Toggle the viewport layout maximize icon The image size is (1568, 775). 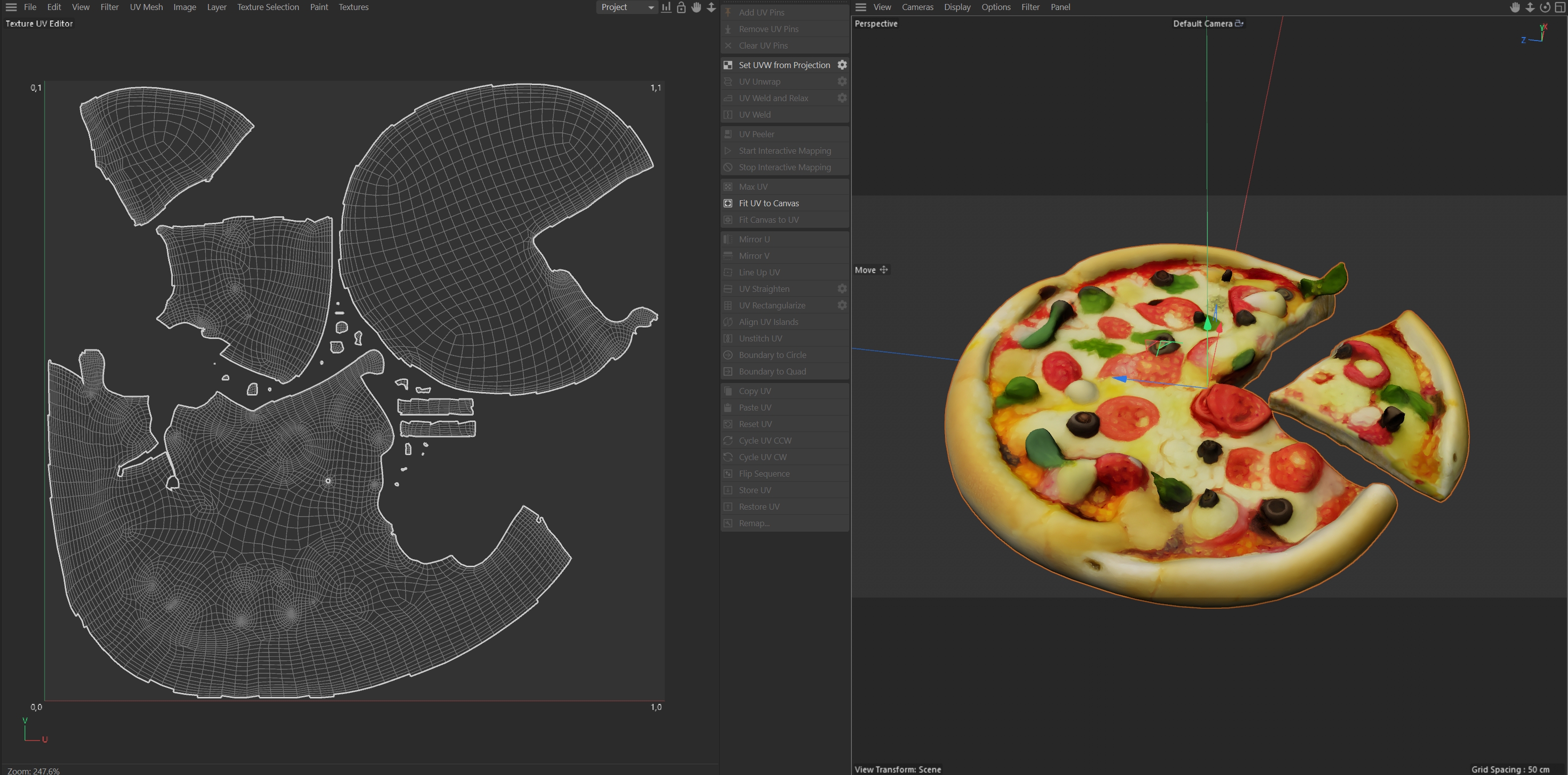pos(1559,8)
